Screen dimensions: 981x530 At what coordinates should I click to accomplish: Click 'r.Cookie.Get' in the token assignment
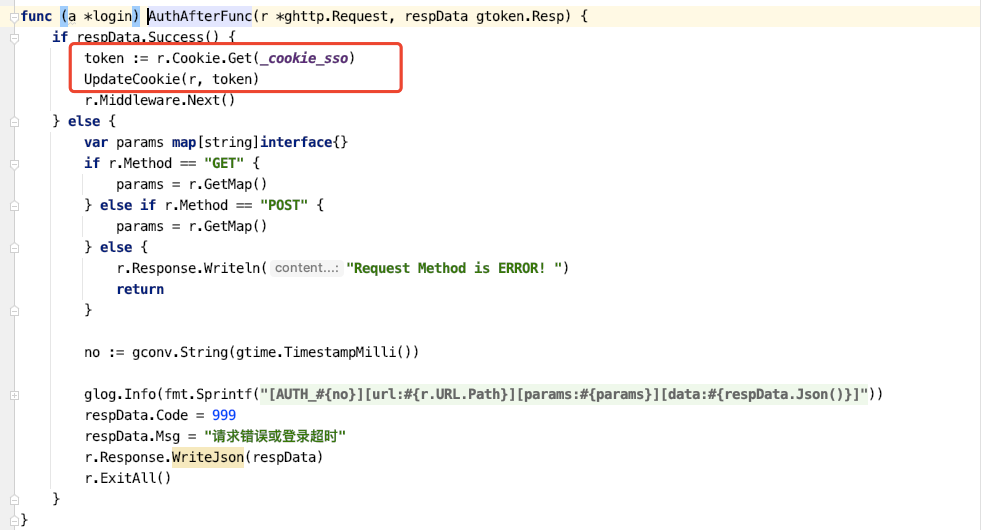204,58
